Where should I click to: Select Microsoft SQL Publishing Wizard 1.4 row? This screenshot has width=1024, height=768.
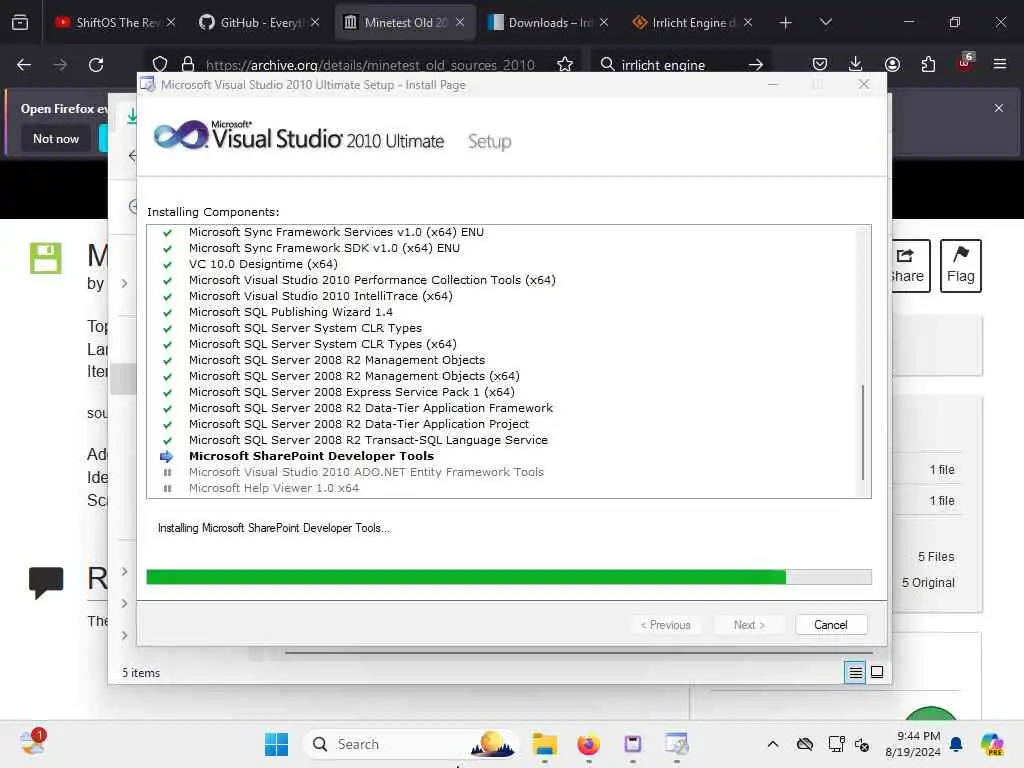(291, 312)
